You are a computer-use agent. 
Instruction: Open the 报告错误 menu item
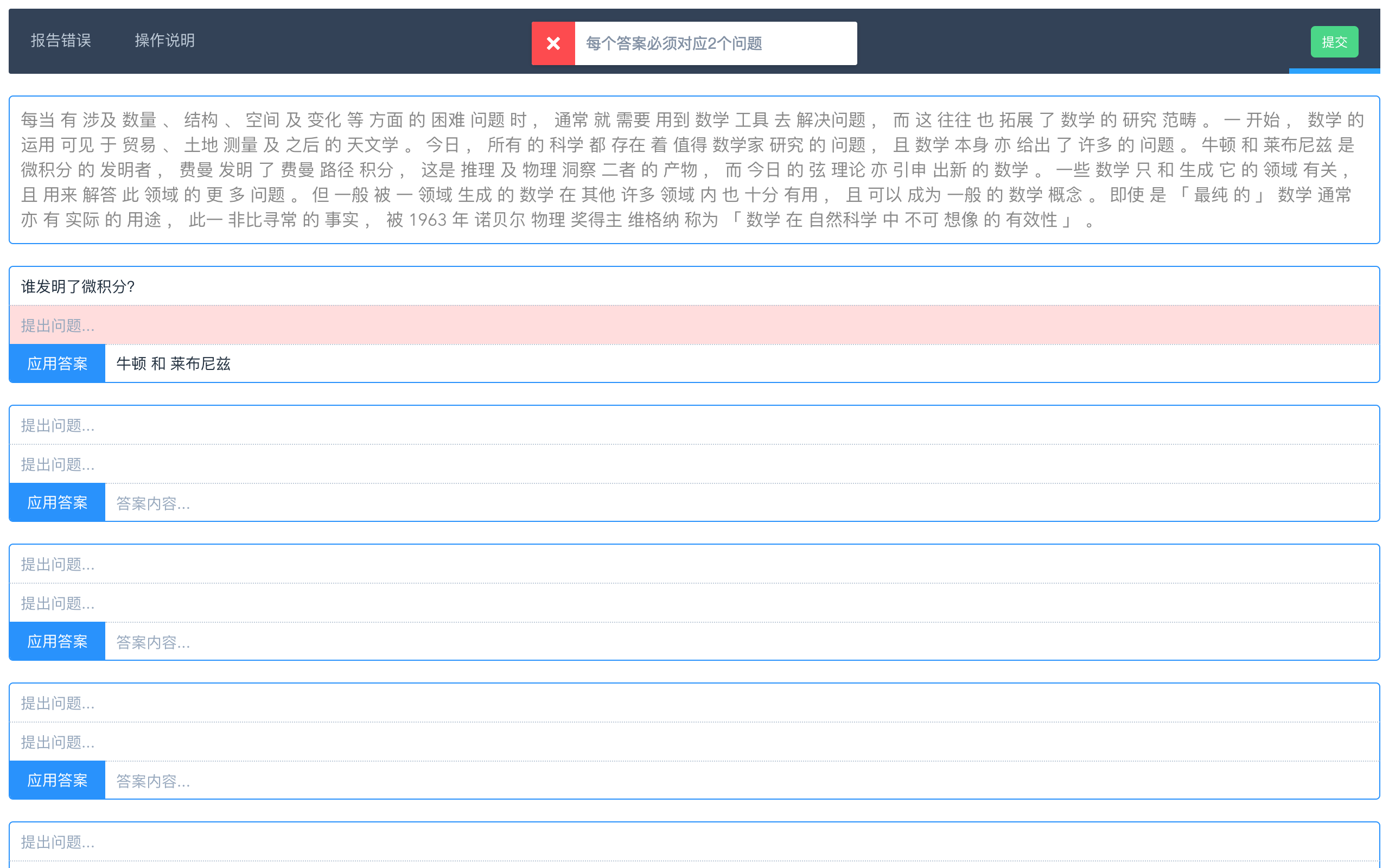61,40
